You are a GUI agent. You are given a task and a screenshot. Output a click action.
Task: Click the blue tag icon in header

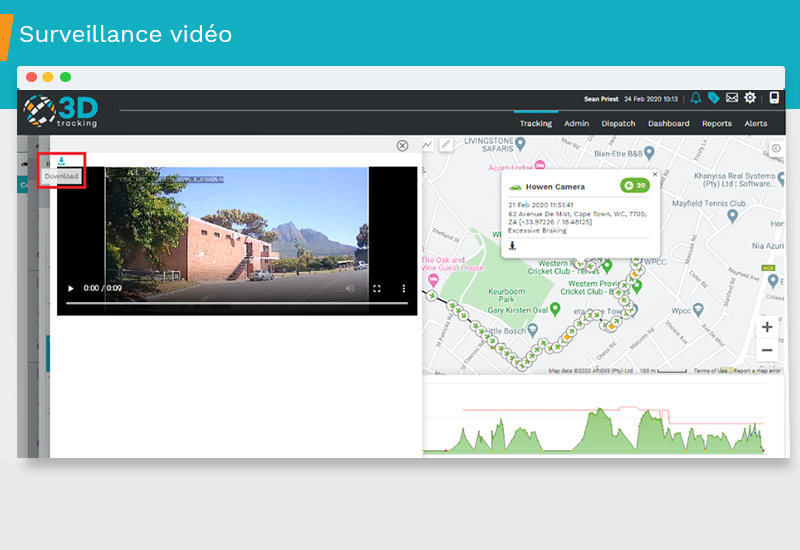click(x=714, y=98)
